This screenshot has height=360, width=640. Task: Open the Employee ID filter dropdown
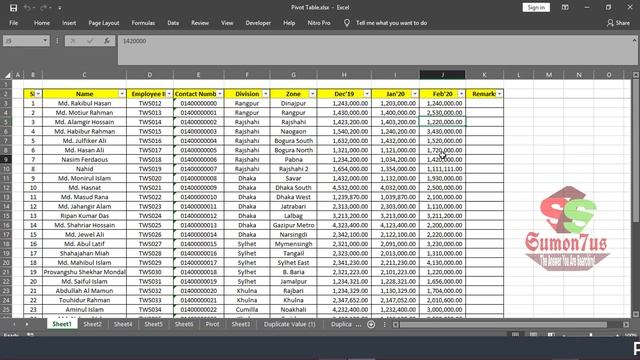tap(169, 94)
